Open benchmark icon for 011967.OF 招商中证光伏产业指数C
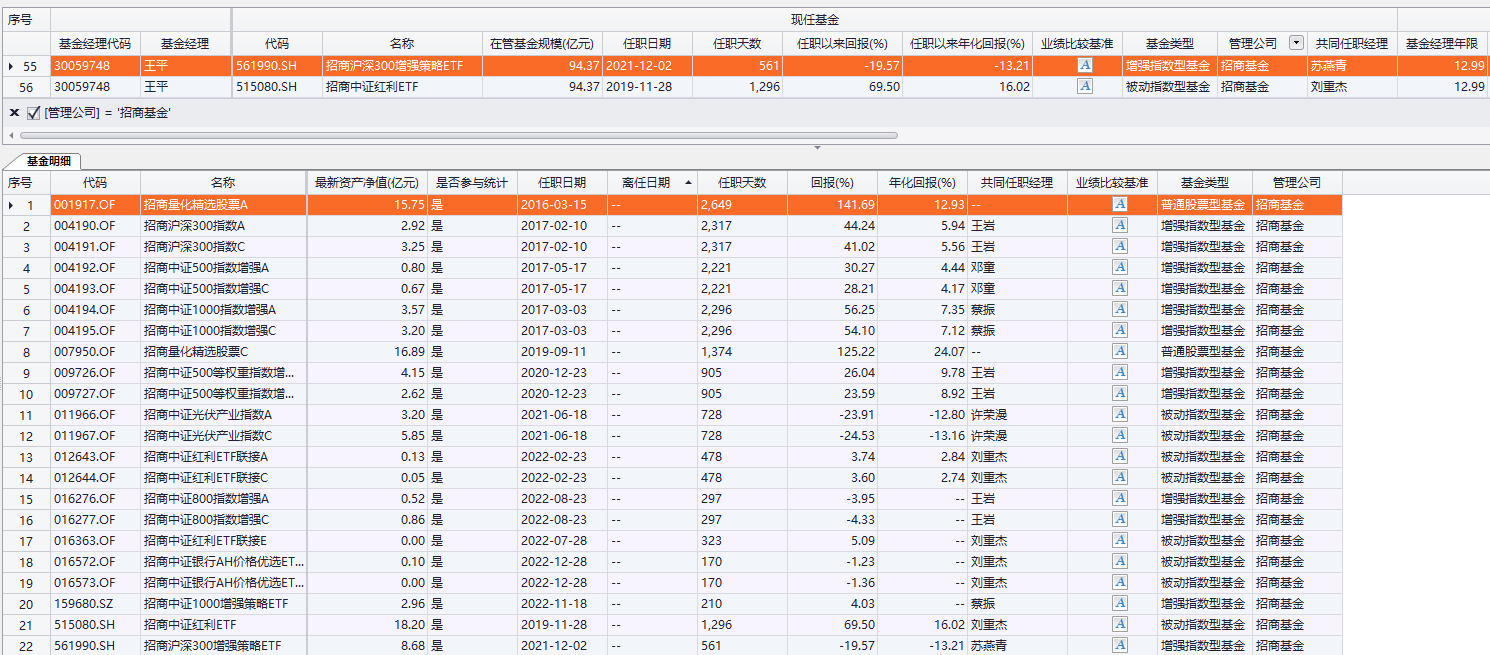This screenshot has width=1490, height=655. [x=1120, y=435]
